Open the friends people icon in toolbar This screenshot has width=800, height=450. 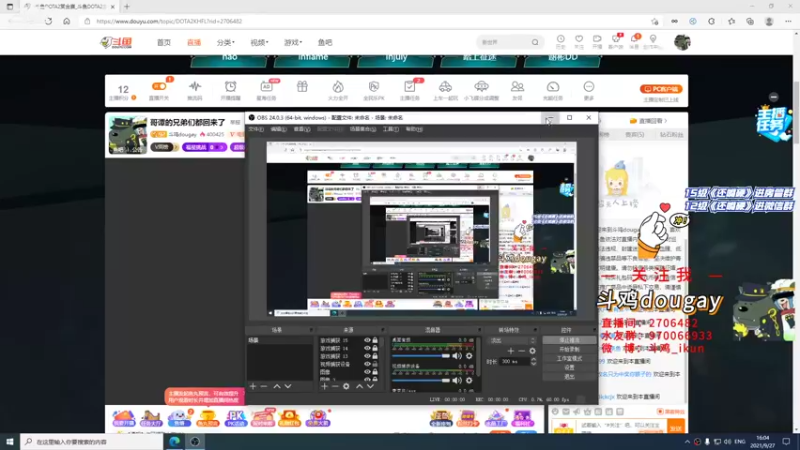[517, 86]
